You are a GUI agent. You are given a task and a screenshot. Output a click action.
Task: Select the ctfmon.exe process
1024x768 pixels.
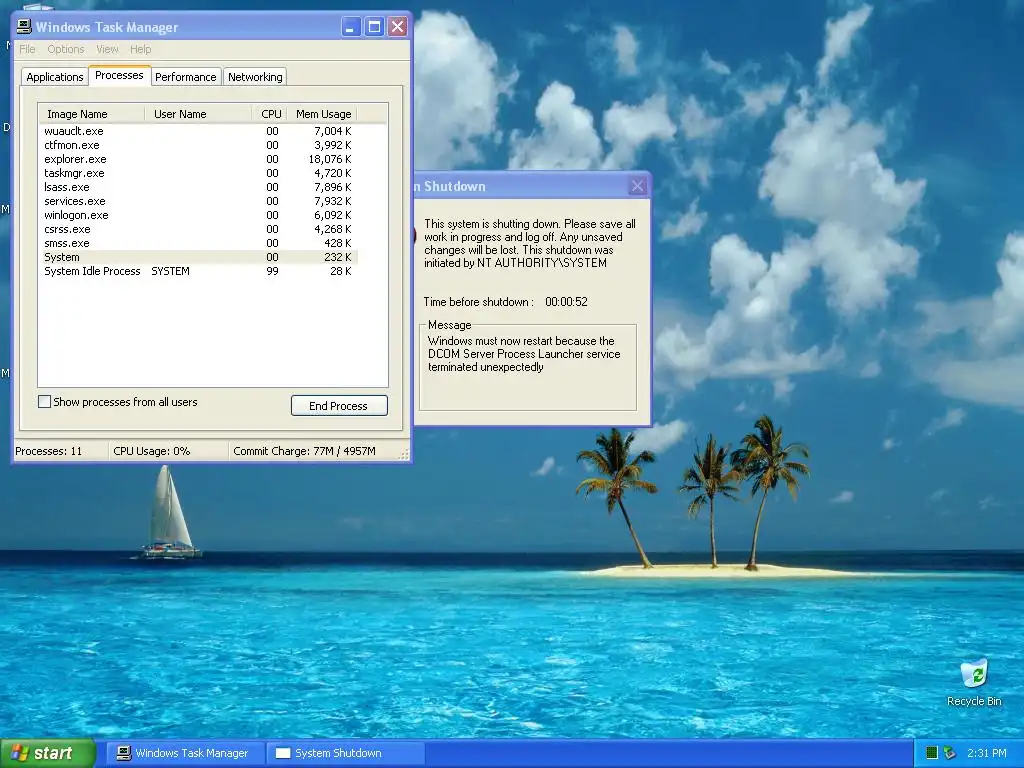pos(199,145)
